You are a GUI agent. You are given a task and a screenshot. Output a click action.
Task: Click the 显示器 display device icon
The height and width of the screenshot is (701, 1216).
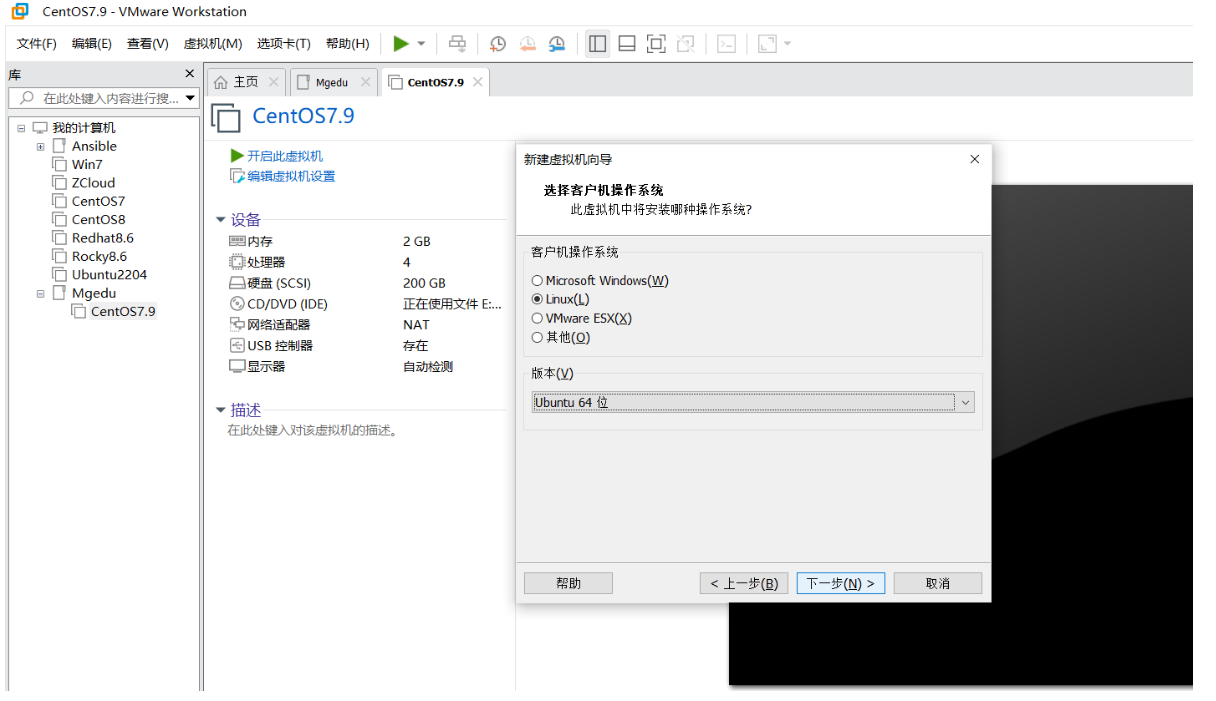pyautogui.click(x=238, y=367)
